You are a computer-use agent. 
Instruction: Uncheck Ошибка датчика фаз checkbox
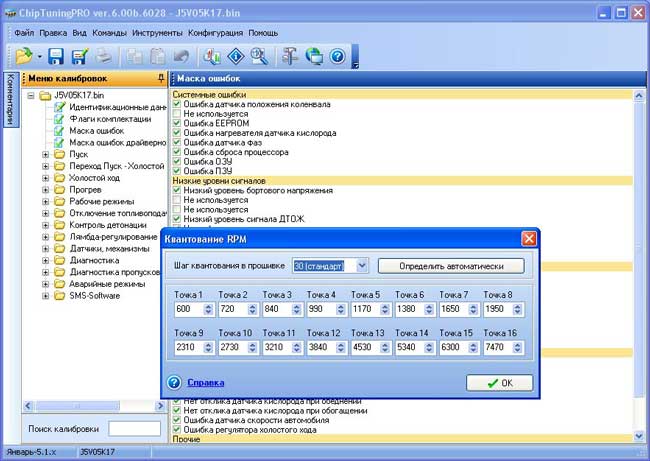coord(177,142)
